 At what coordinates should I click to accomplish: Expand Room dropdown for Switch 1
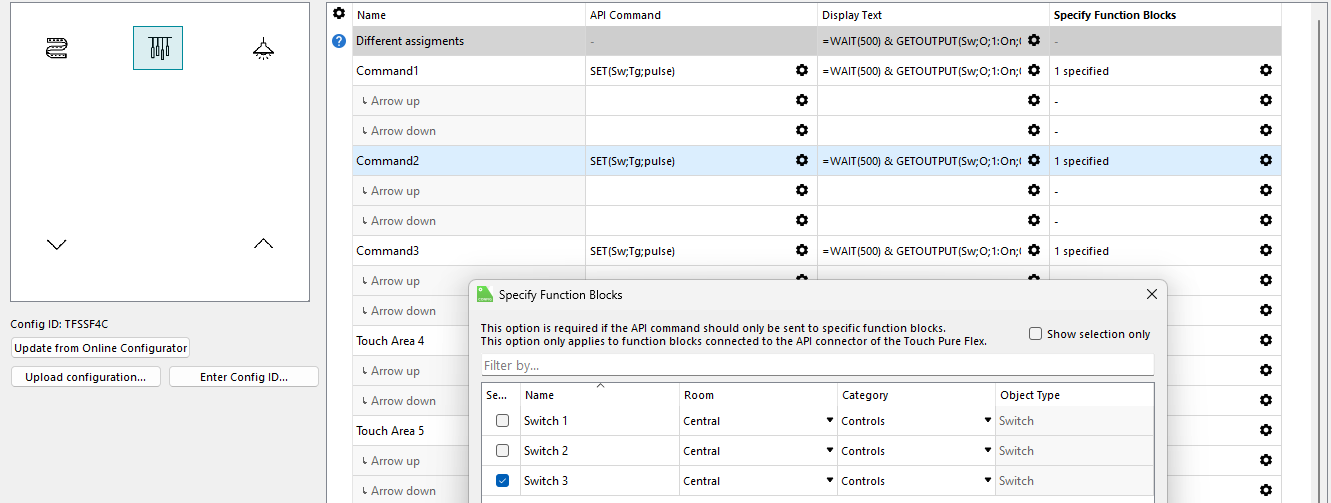[829, 421]
